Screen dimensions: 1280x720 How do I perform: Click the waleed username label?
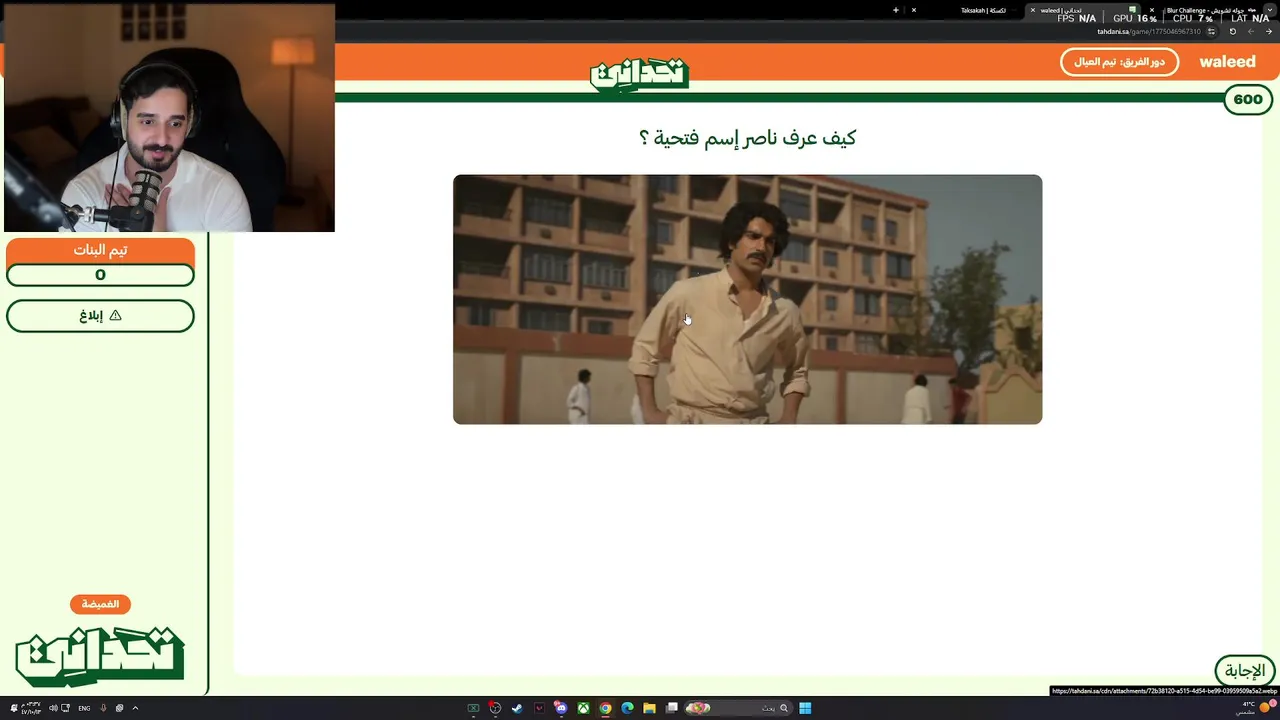pos(1227,62)
